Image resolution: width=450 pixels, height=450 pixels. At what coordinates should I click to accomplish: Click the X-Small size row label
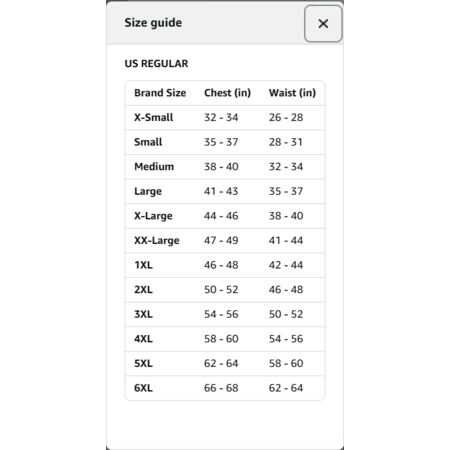[153, 117]
